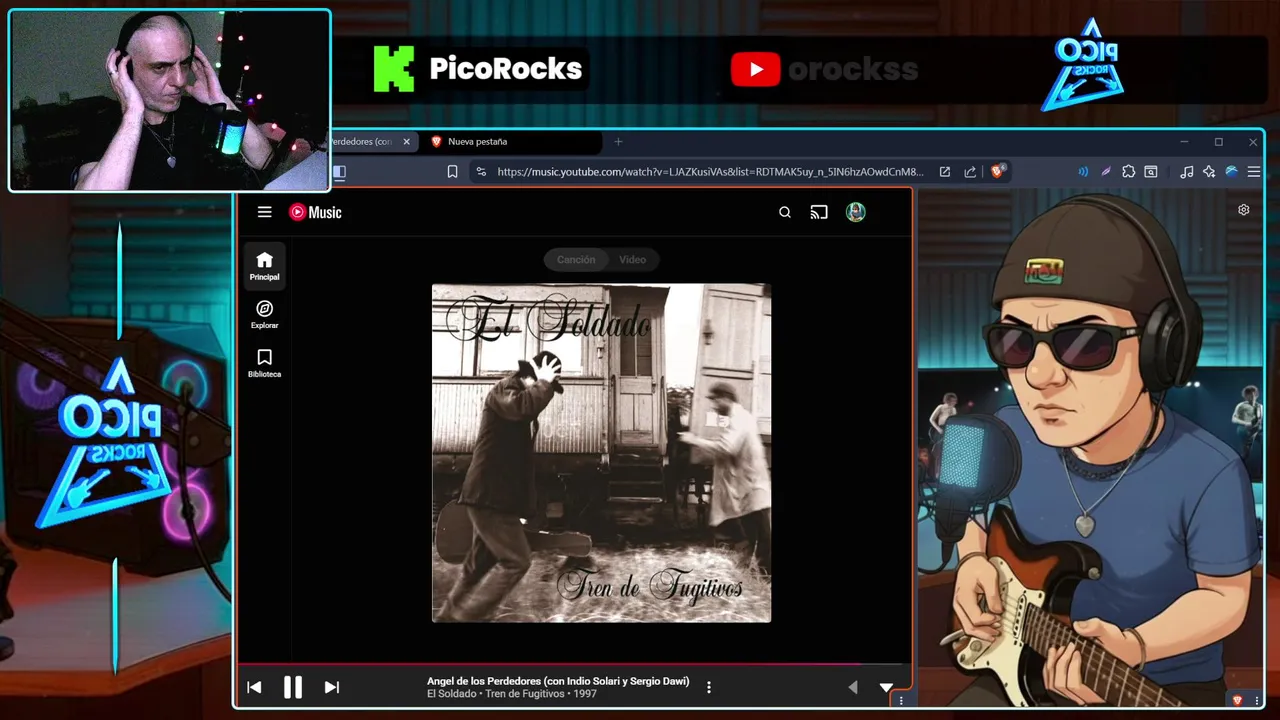
Task: Open the Extensions puzzle menu
Action: (1129, 172)
